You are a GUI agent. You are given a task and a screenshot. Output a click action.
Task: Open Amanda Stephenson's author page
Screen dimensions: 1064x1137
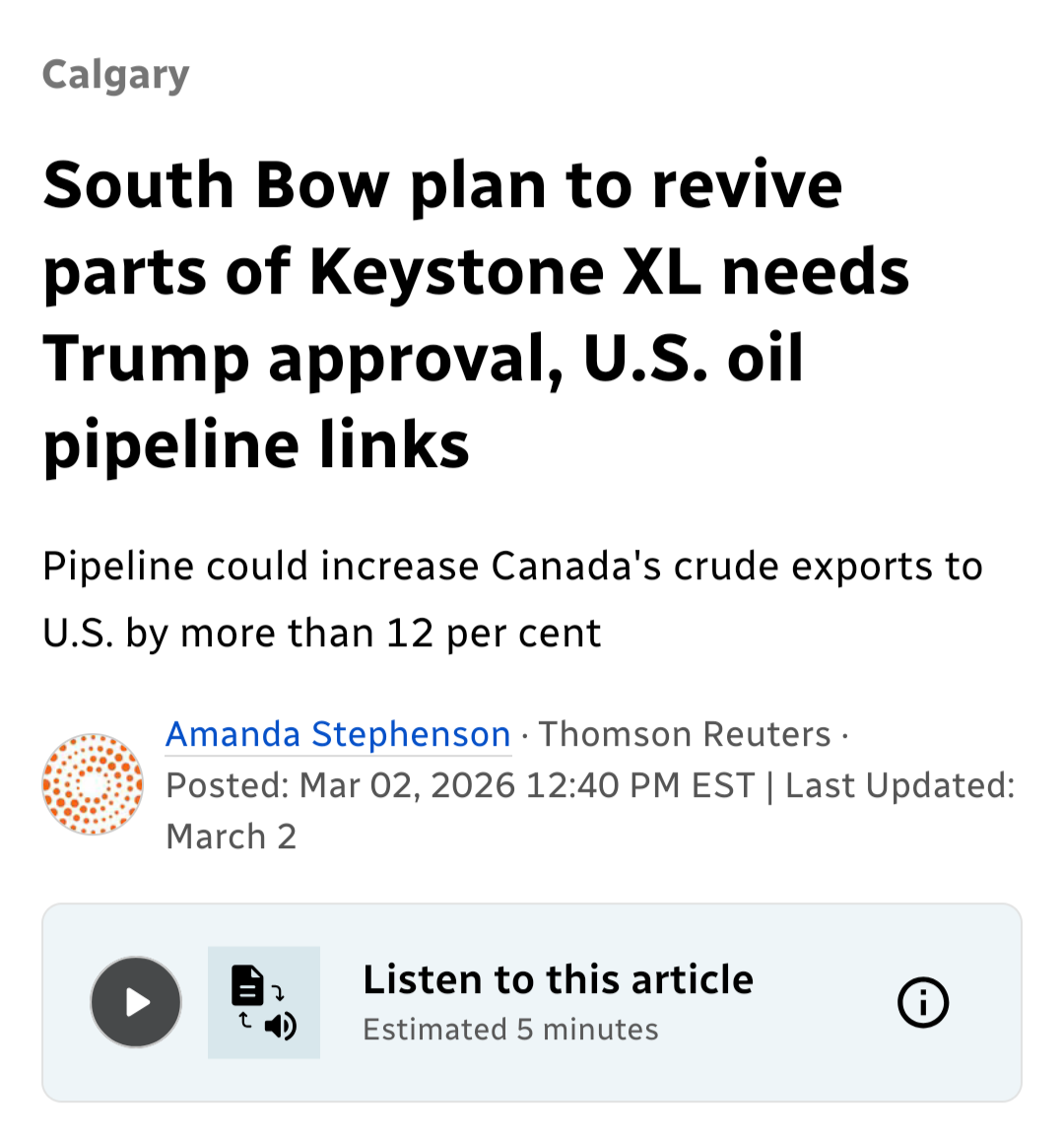[x=338, y=734]
